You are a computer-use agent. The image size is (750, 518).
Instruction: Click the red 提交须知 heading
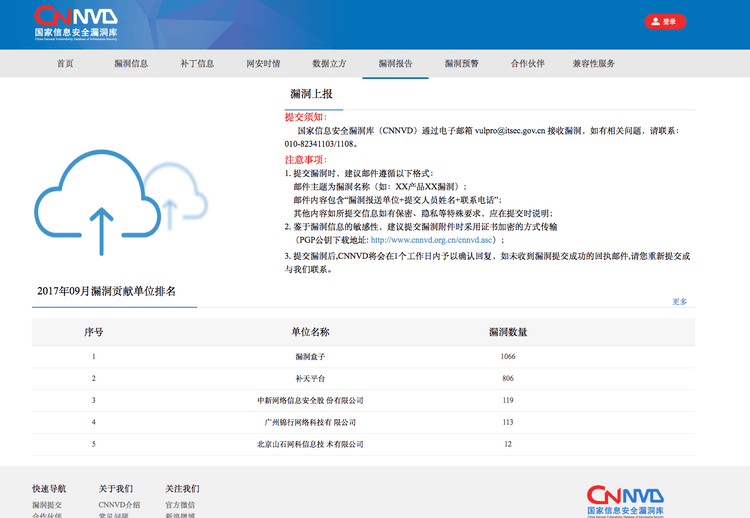(x=306, y=117)
